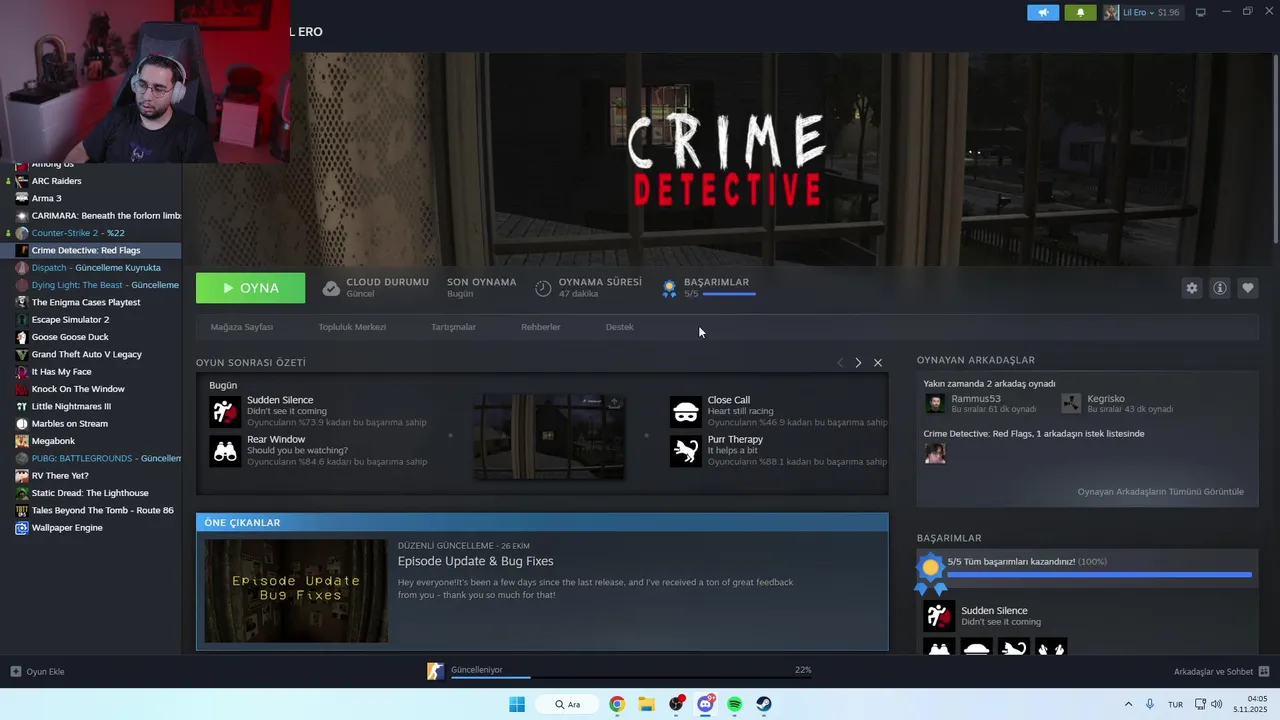The height and width of the screenshot is (720, 1280).
Task: Click the taskbar volume speaker icon
Action: 1217,704
